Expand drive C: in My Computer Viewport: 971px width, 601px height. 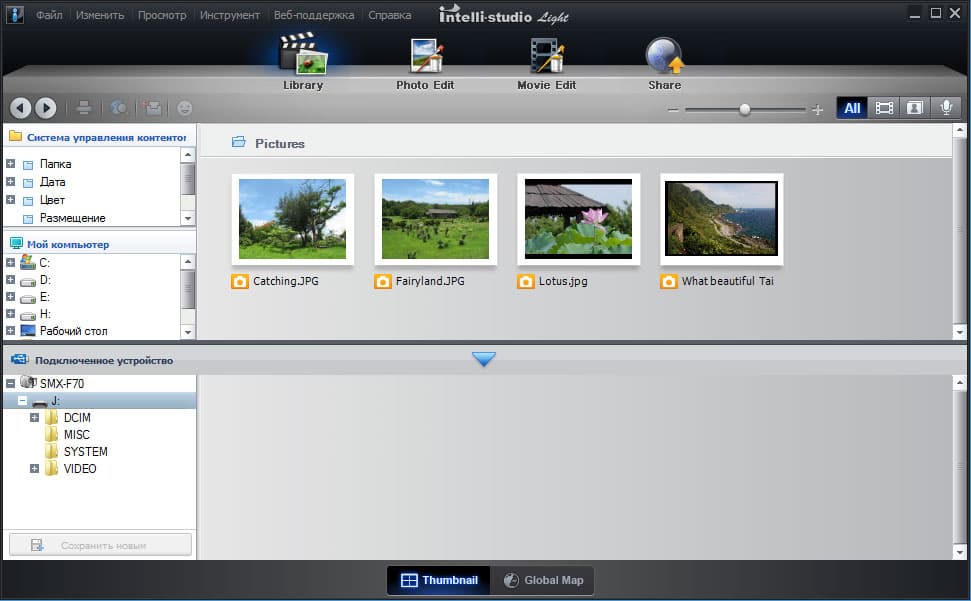[x=11, y=262]
